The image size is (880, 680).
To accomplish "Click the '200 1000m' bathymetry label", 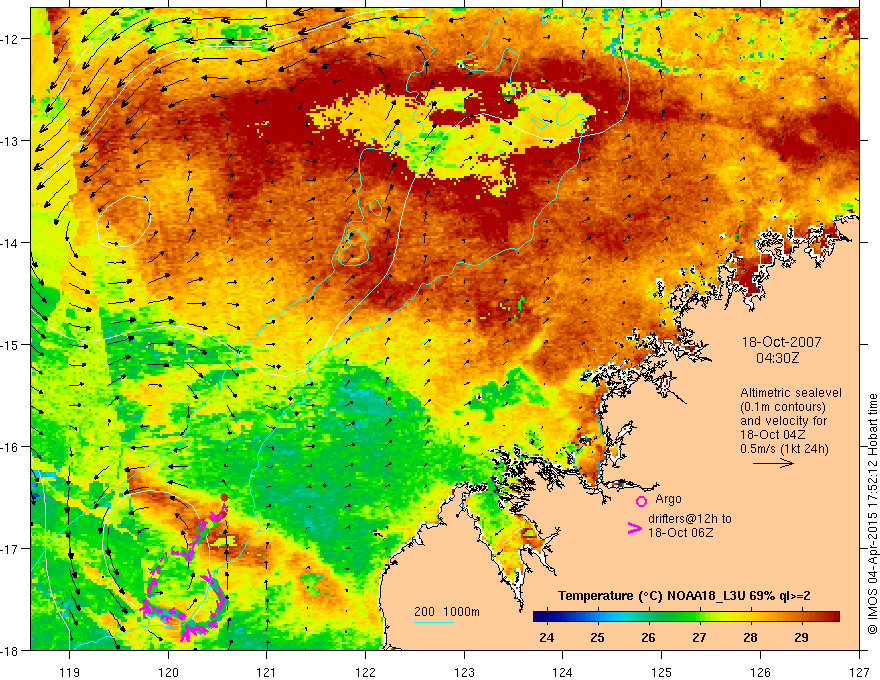I will pos(447,612).
